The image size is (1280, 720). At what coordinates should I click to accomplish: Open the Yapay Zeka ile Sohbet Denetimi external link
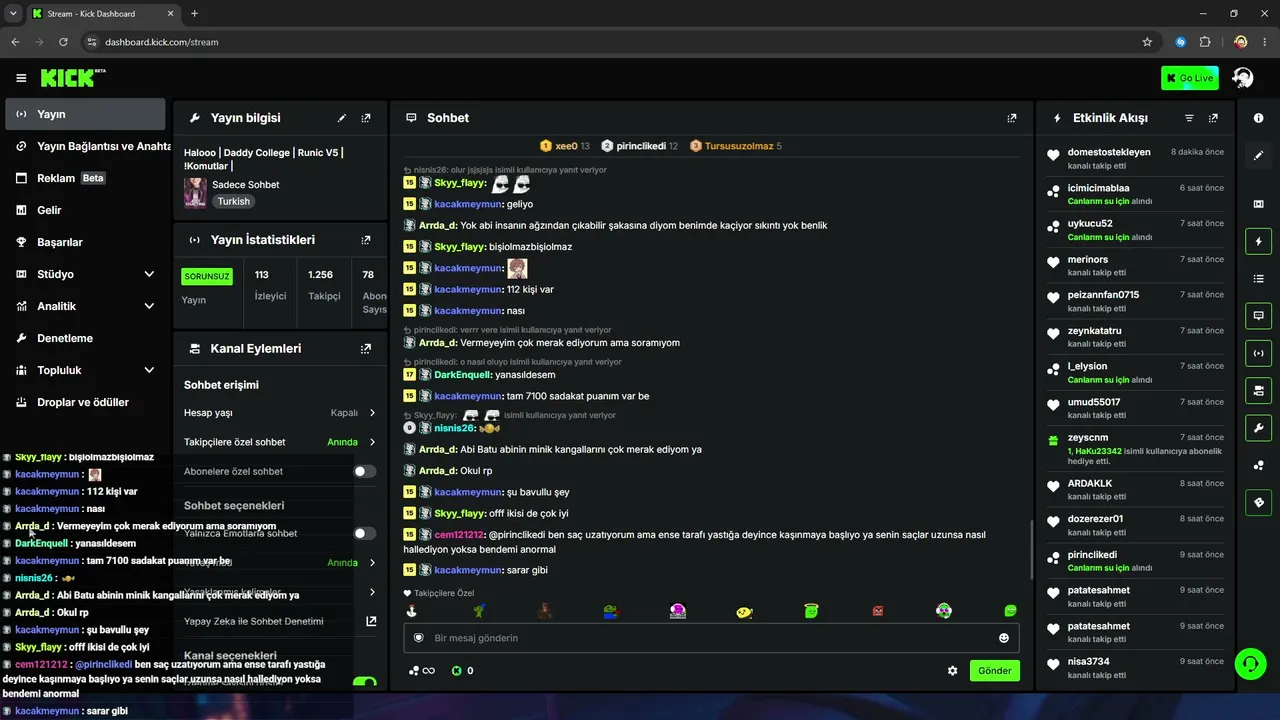[x=371, y=621]
